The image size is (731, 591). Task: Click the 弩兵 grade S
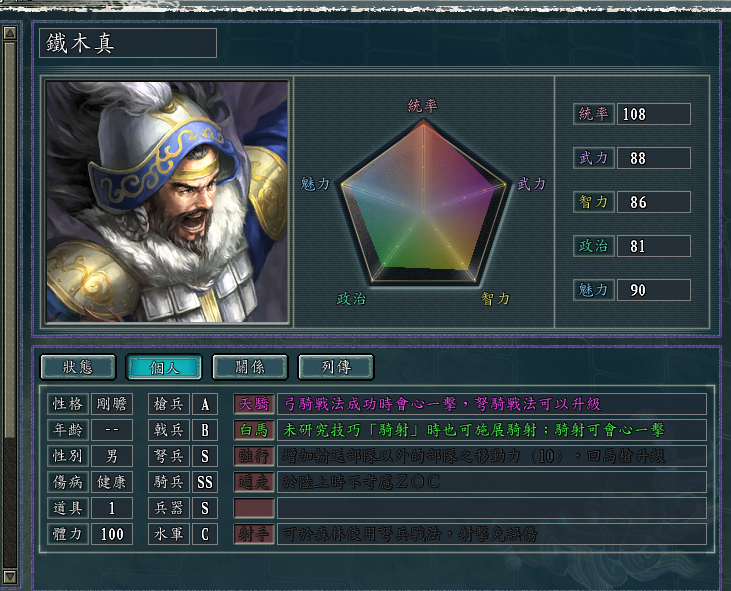[205, 456]
